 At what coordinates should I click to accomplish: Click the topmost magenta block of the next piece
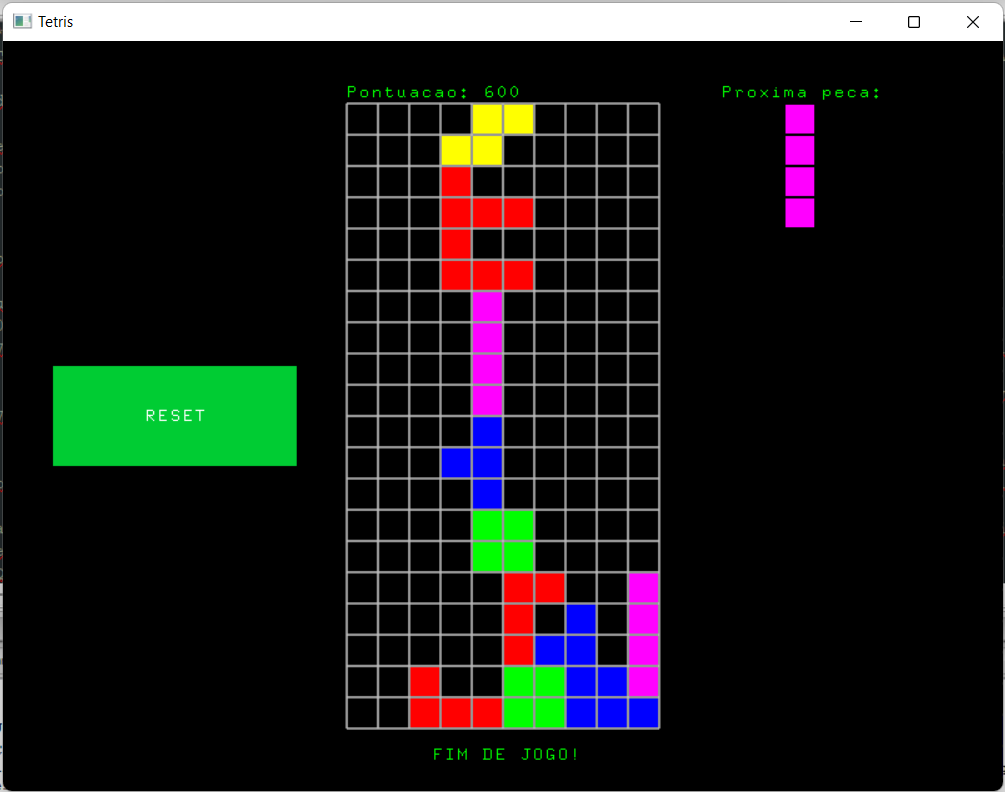pos(799,118)
